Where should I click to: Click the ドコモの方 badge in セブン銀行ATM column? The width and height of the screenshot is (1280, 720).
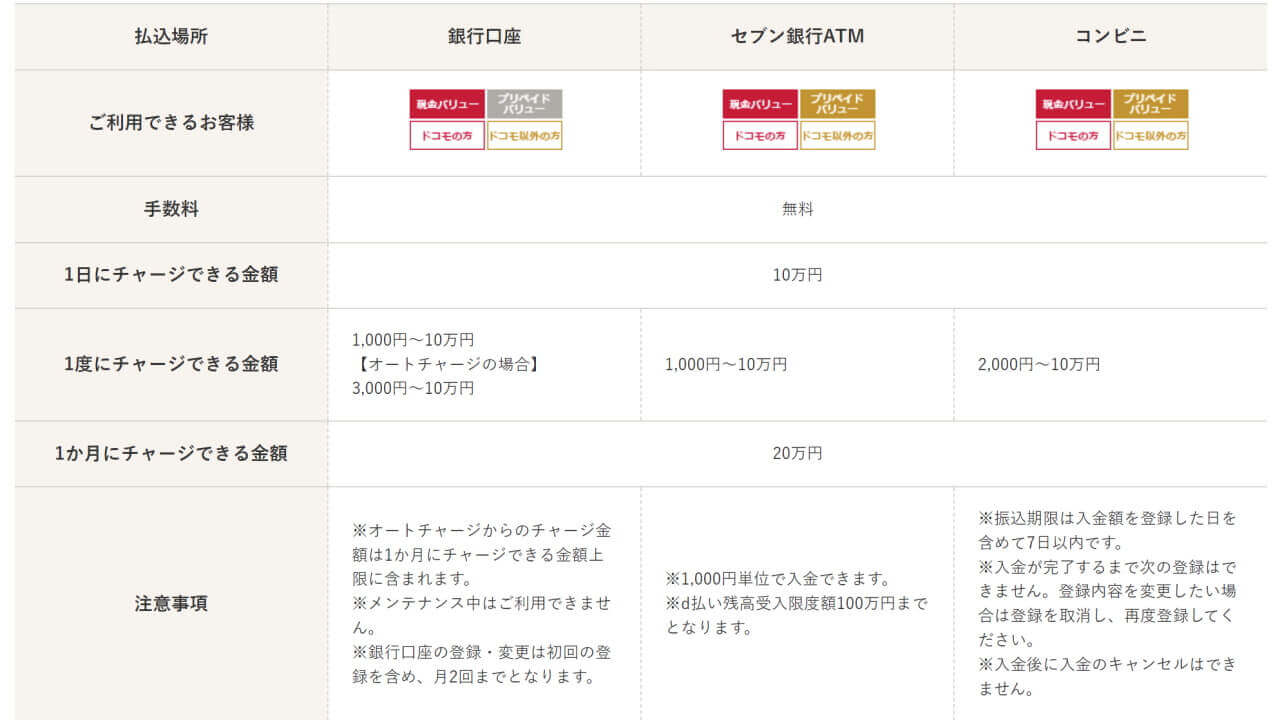(760, 135)
